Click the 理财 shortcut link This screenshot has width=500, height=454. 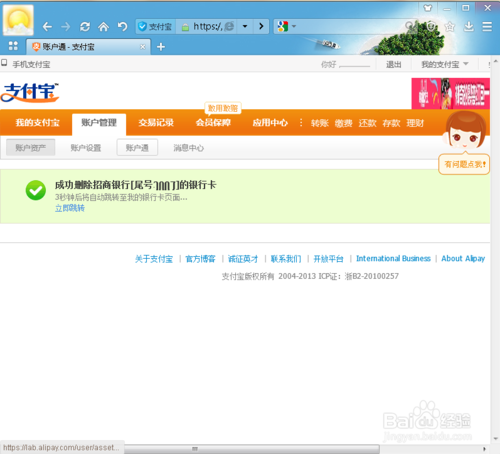pyautogui.click(x=415, y=123)
